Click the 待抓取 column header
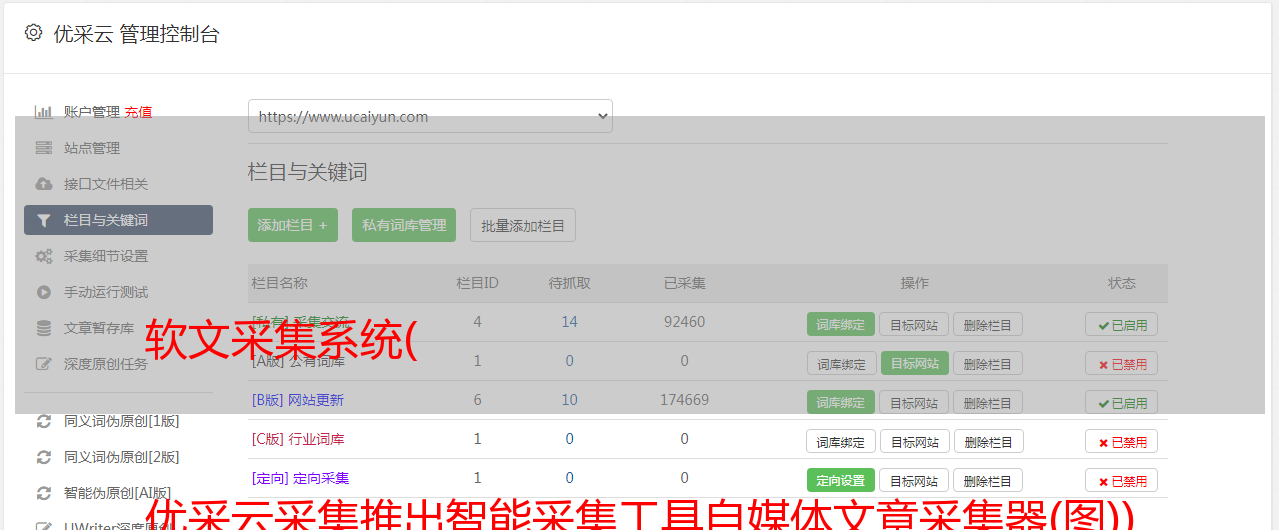The image size is (1279, 530). (569, 283)
